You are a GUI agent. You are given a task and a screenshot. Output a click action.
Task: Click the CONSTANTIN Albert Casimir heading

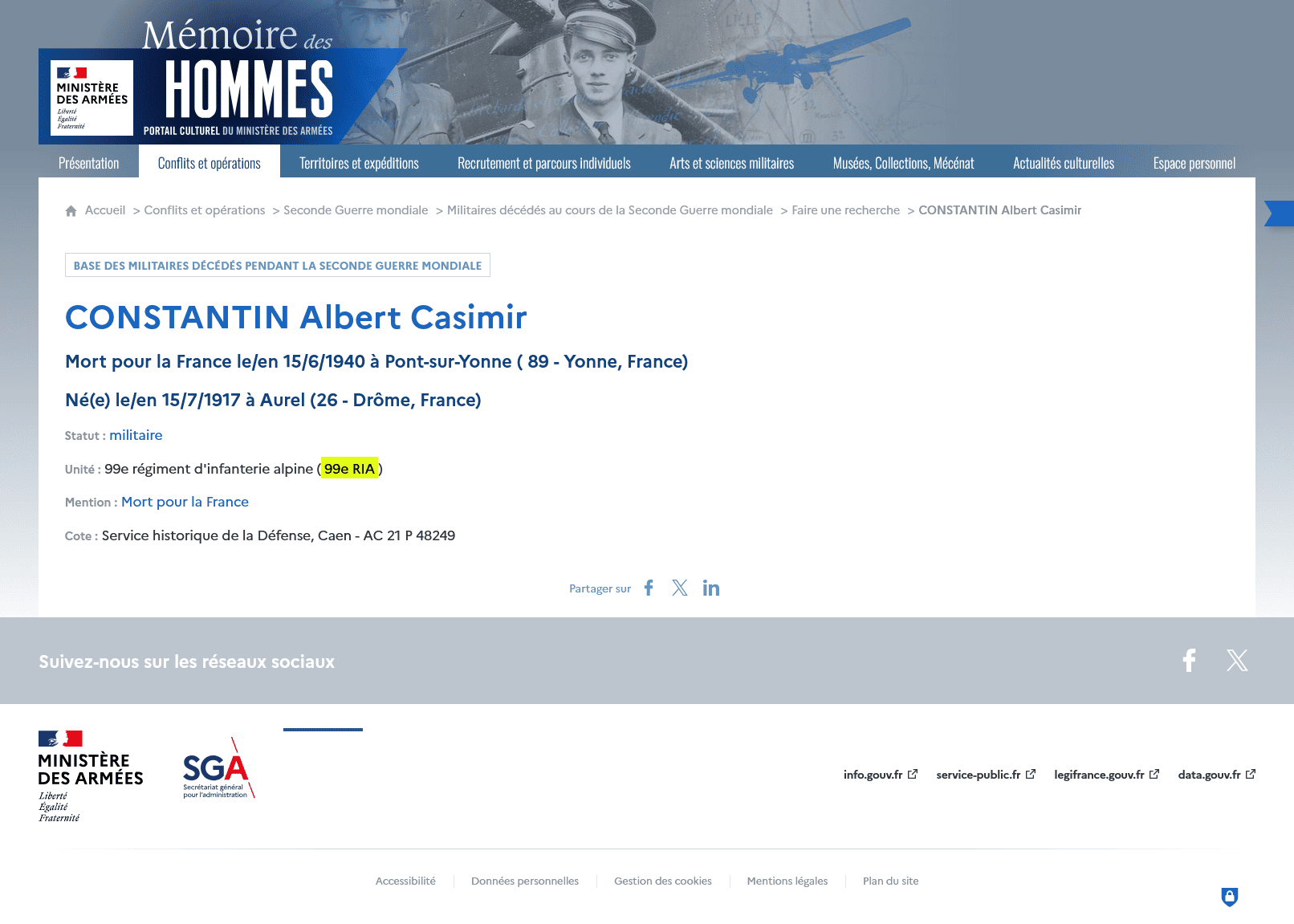[296, 317]
